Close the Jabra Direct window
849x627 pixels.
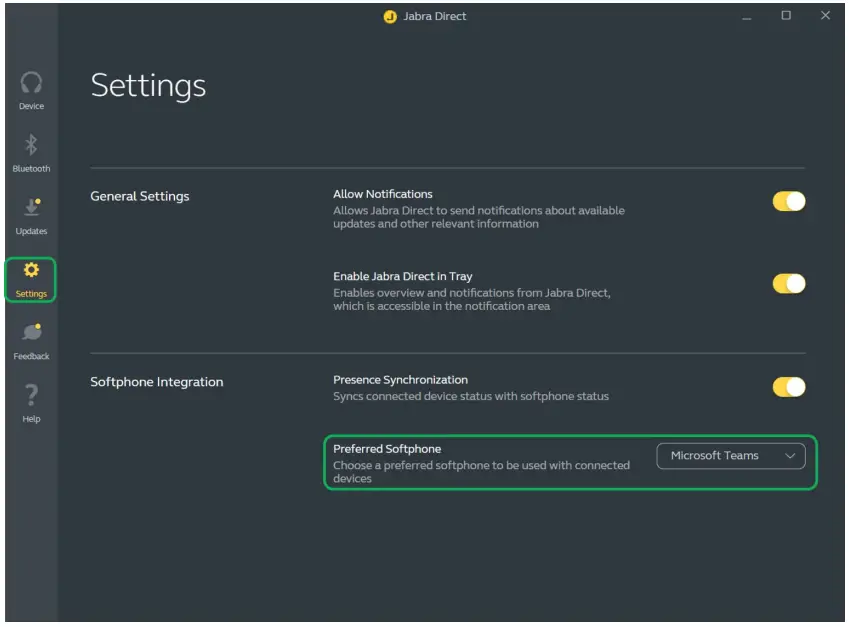click(825, 16)
